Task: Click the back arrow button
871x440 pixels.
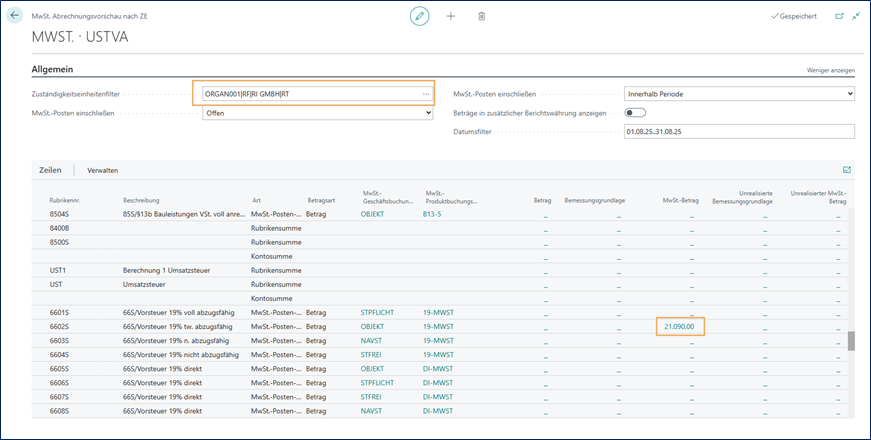Action: [14, 16]
